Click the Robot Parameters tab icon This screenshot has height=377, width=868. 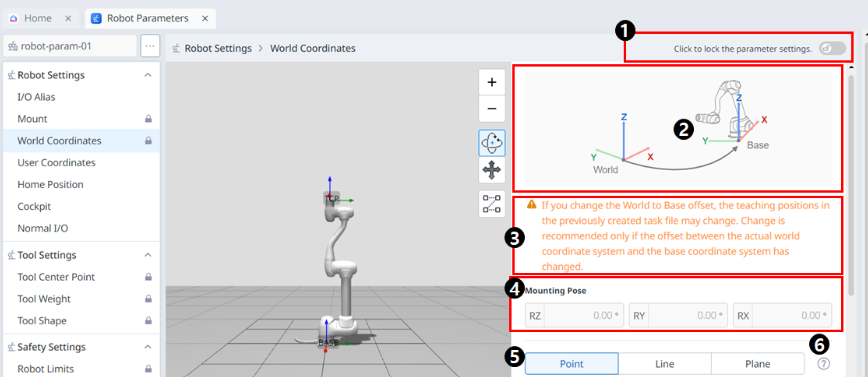[x=96, y=18]
